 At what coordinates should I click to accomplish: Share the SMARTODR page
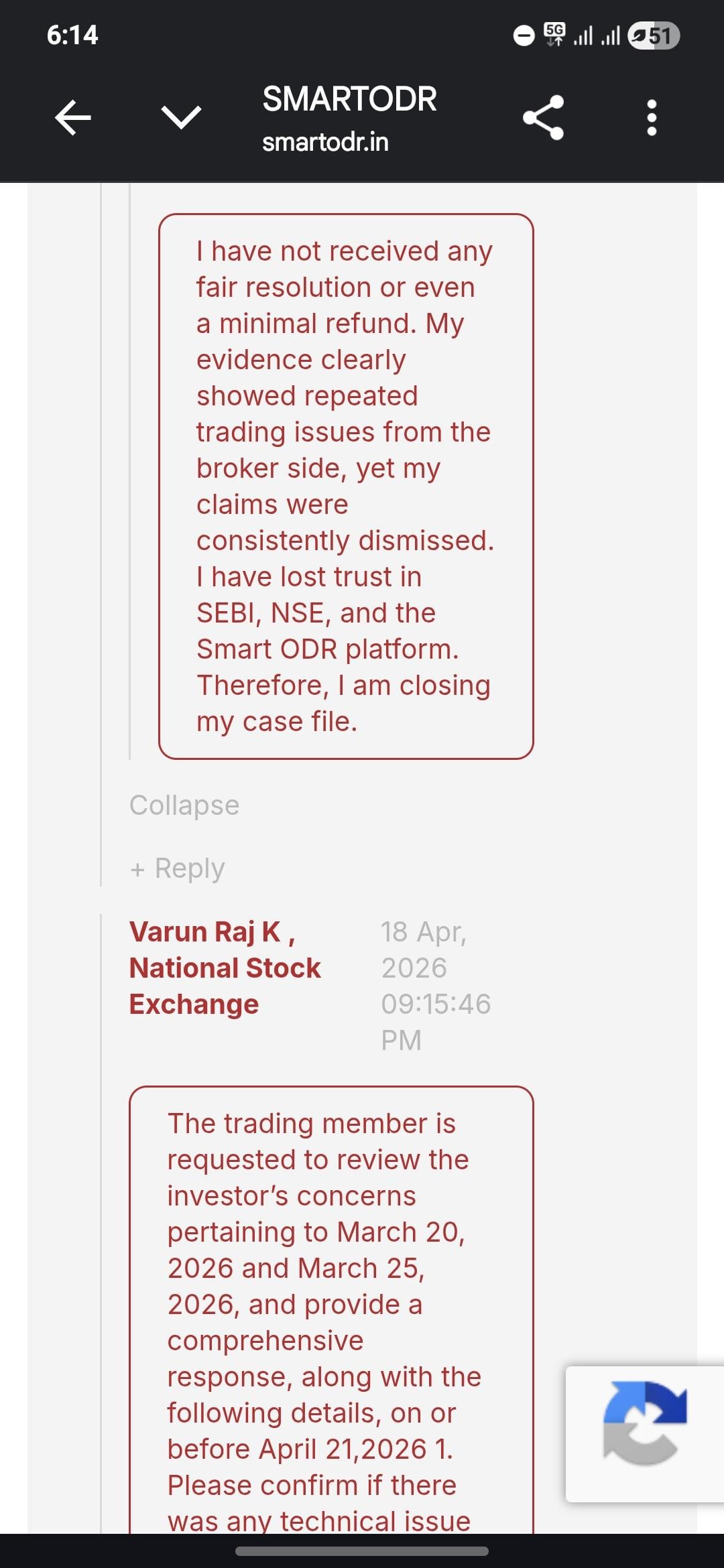543,118
